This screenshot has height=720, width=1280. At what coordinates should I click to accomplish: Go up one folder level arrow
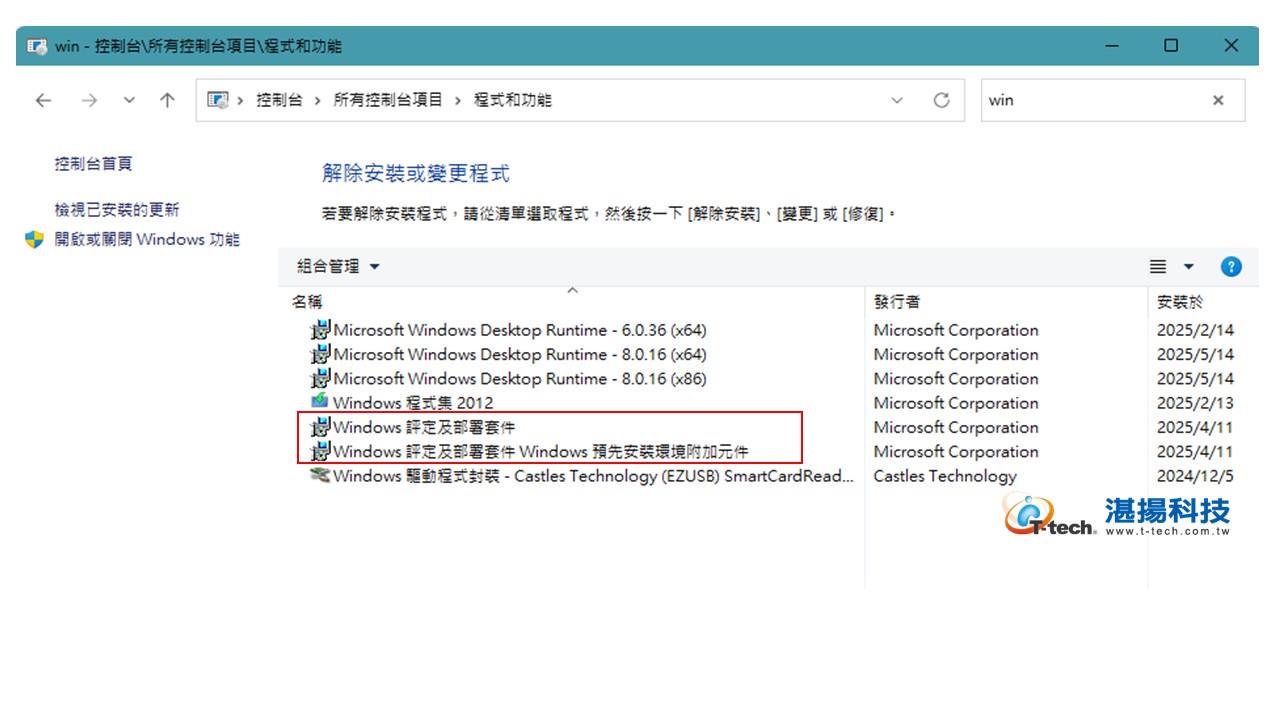(x=168, y=100)
